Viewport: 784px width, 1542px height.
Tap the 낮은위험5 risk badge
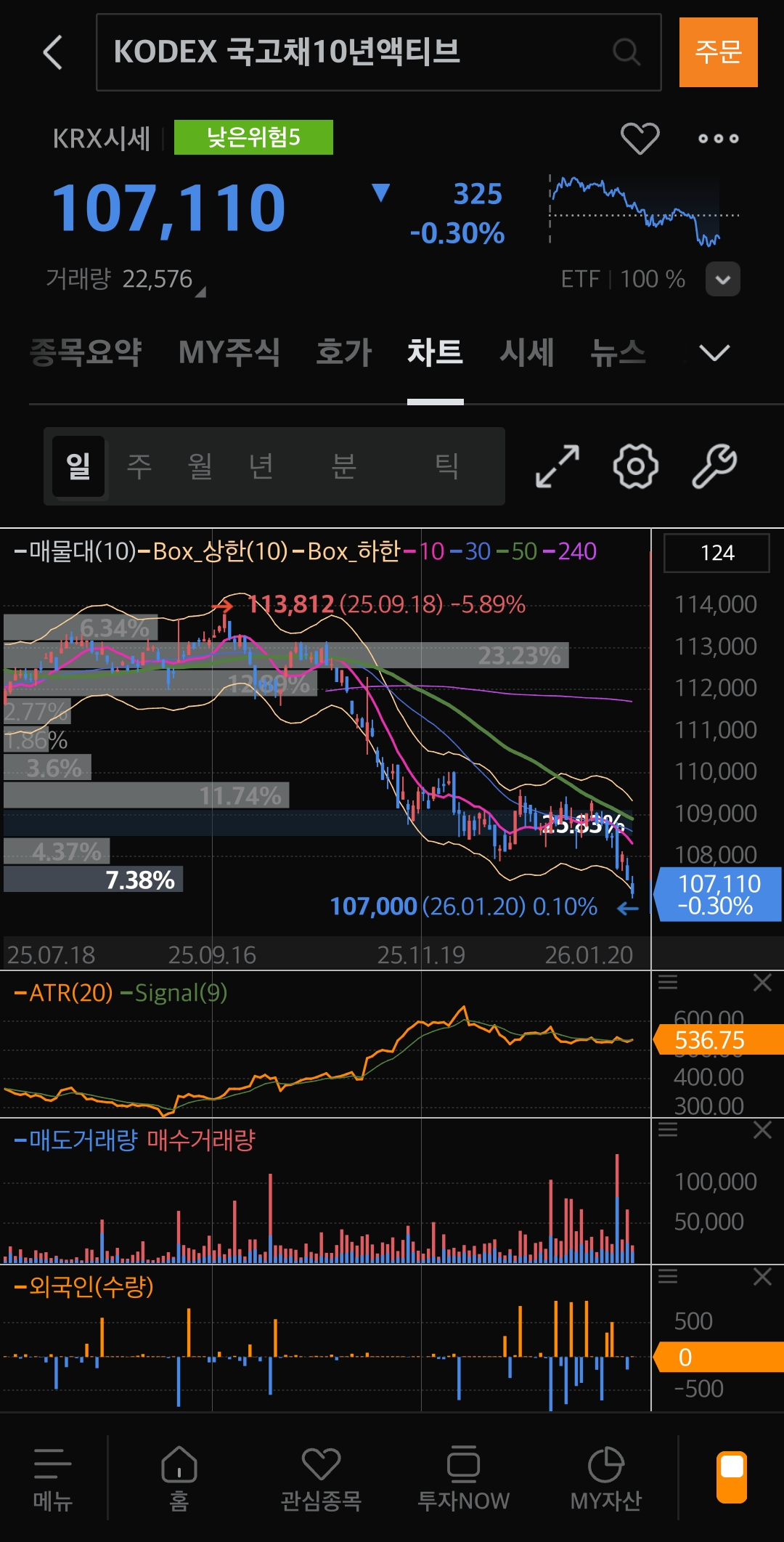[x=253, y=137]
